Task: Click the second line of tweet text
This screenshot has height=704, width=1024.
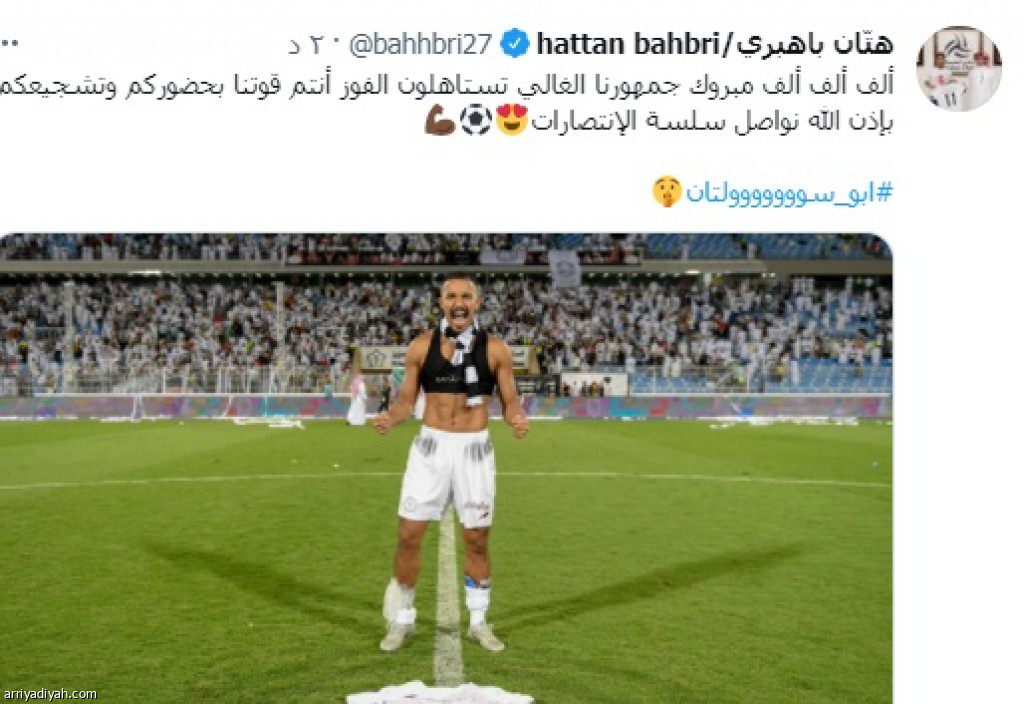Action: (x=712, y=121)
